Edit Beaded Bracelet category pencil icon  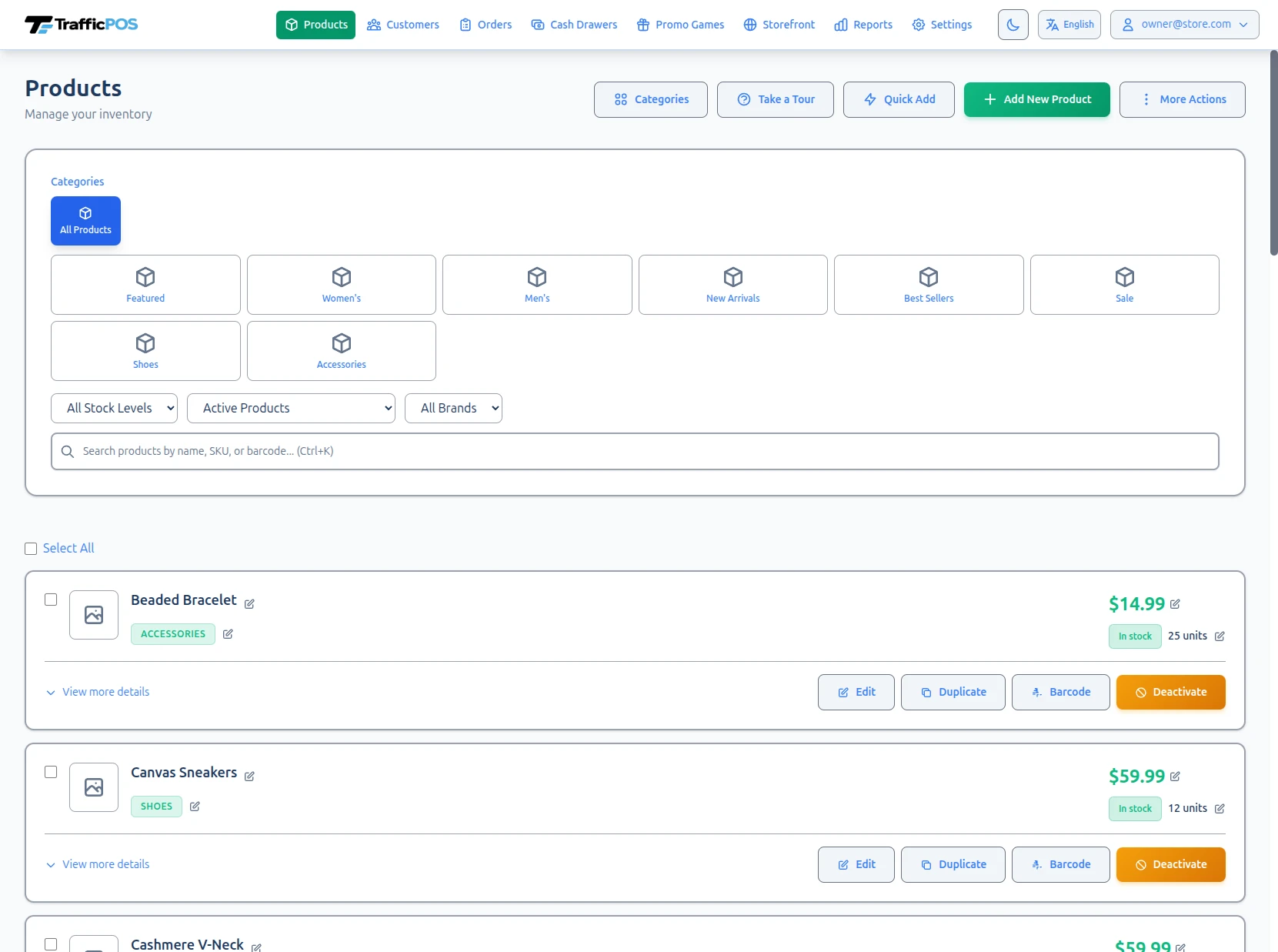click(228, 634)
